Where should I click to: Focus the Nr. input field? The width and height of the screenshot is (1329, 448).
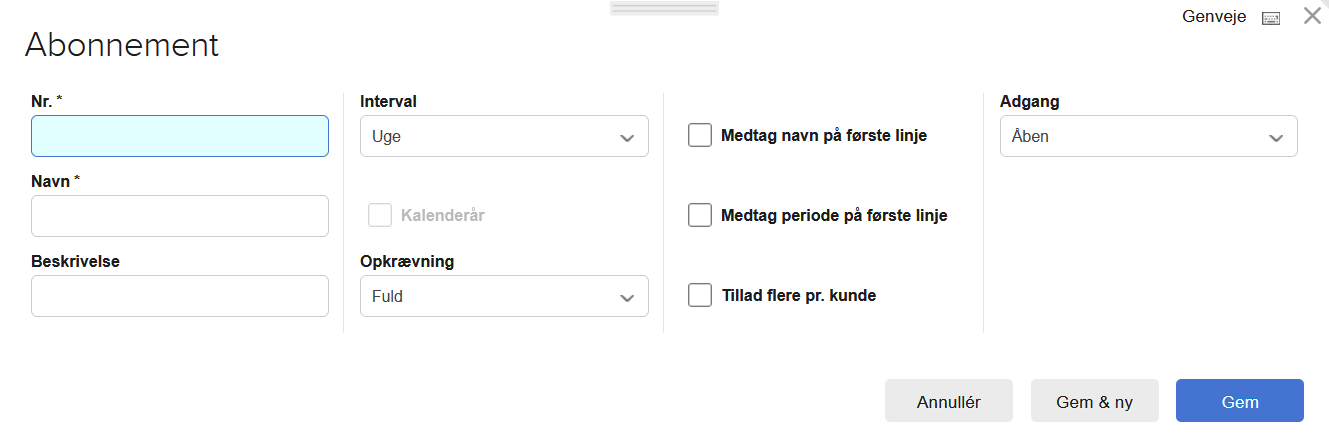[180, 136]
